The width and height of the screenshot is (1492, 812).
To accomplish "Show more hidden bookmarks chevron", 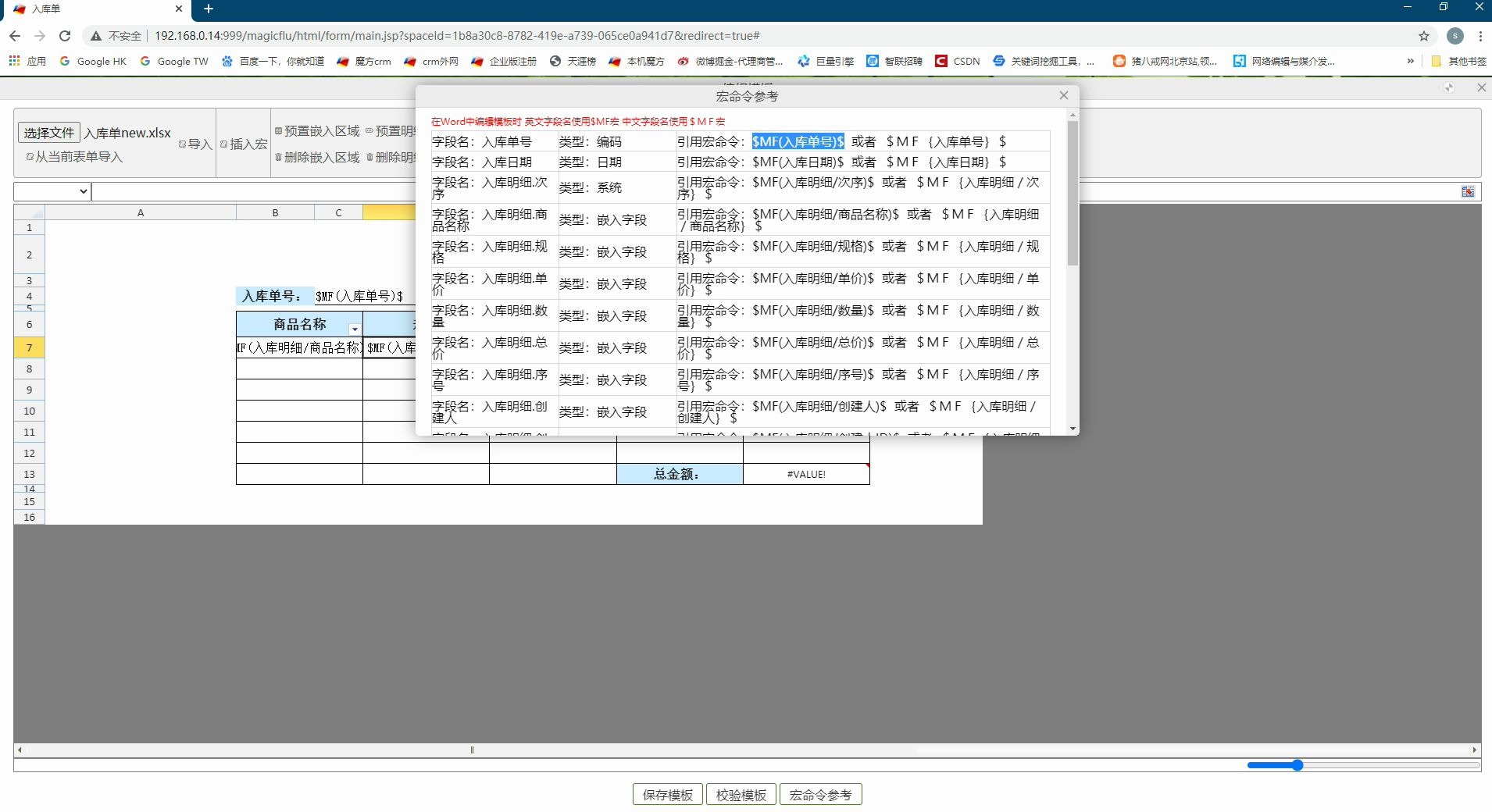I will [x=1410, y=61].
